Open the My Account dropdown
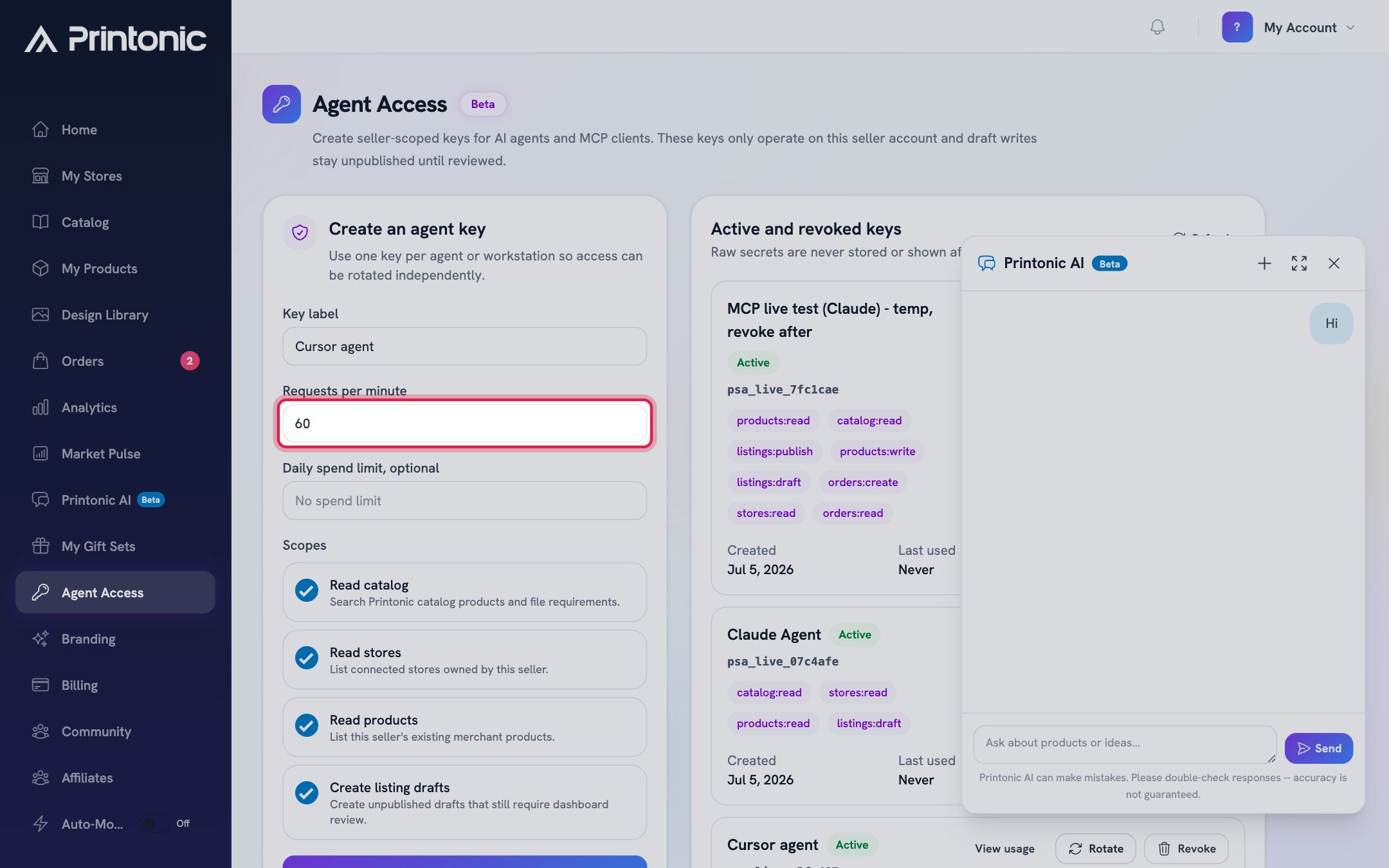This screenshot has width=1389, height=868. click(x=1309, y=28)
